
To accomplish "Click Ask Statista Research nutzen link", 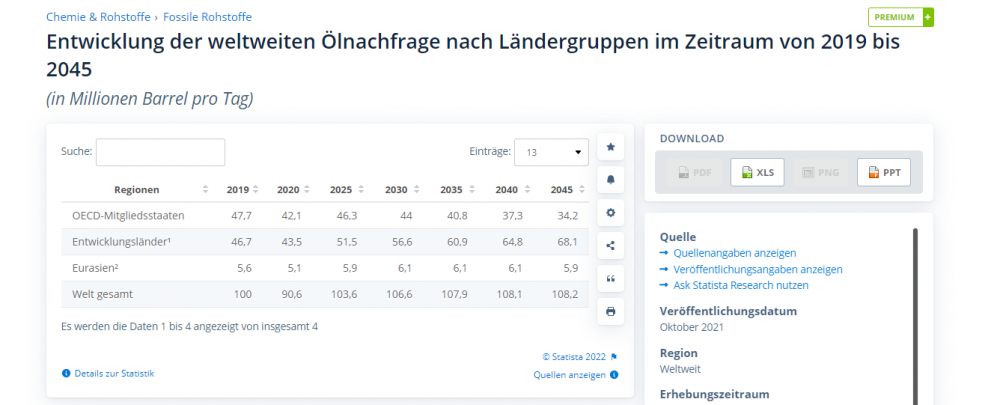I will pyautogui.click(x=741, y=285).
